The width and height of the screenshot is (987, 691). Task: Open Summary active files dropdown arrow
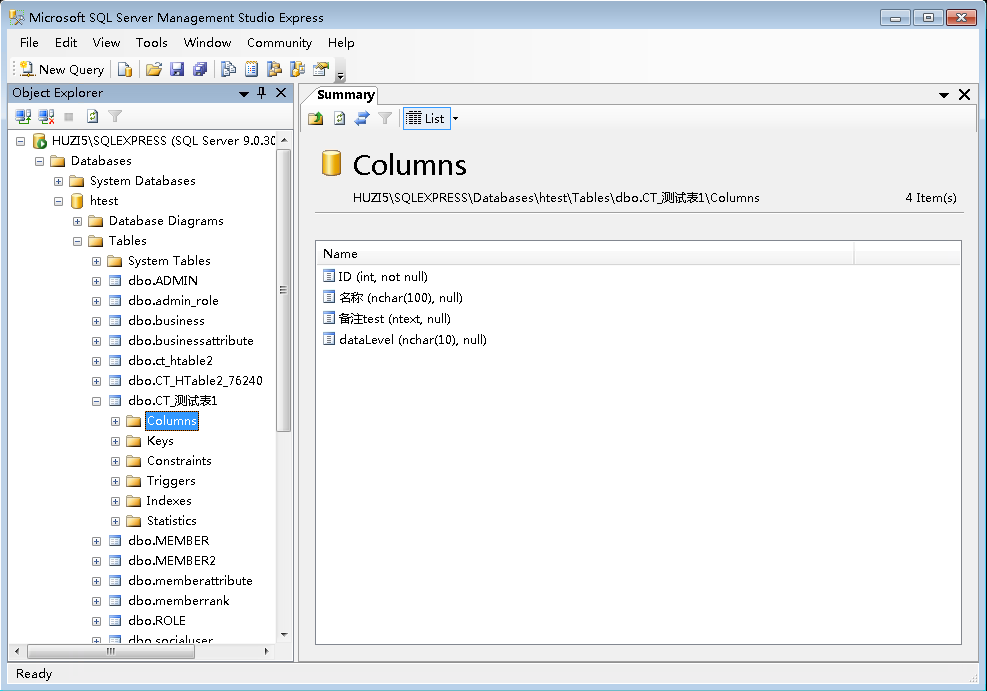(x=944, y=95)
